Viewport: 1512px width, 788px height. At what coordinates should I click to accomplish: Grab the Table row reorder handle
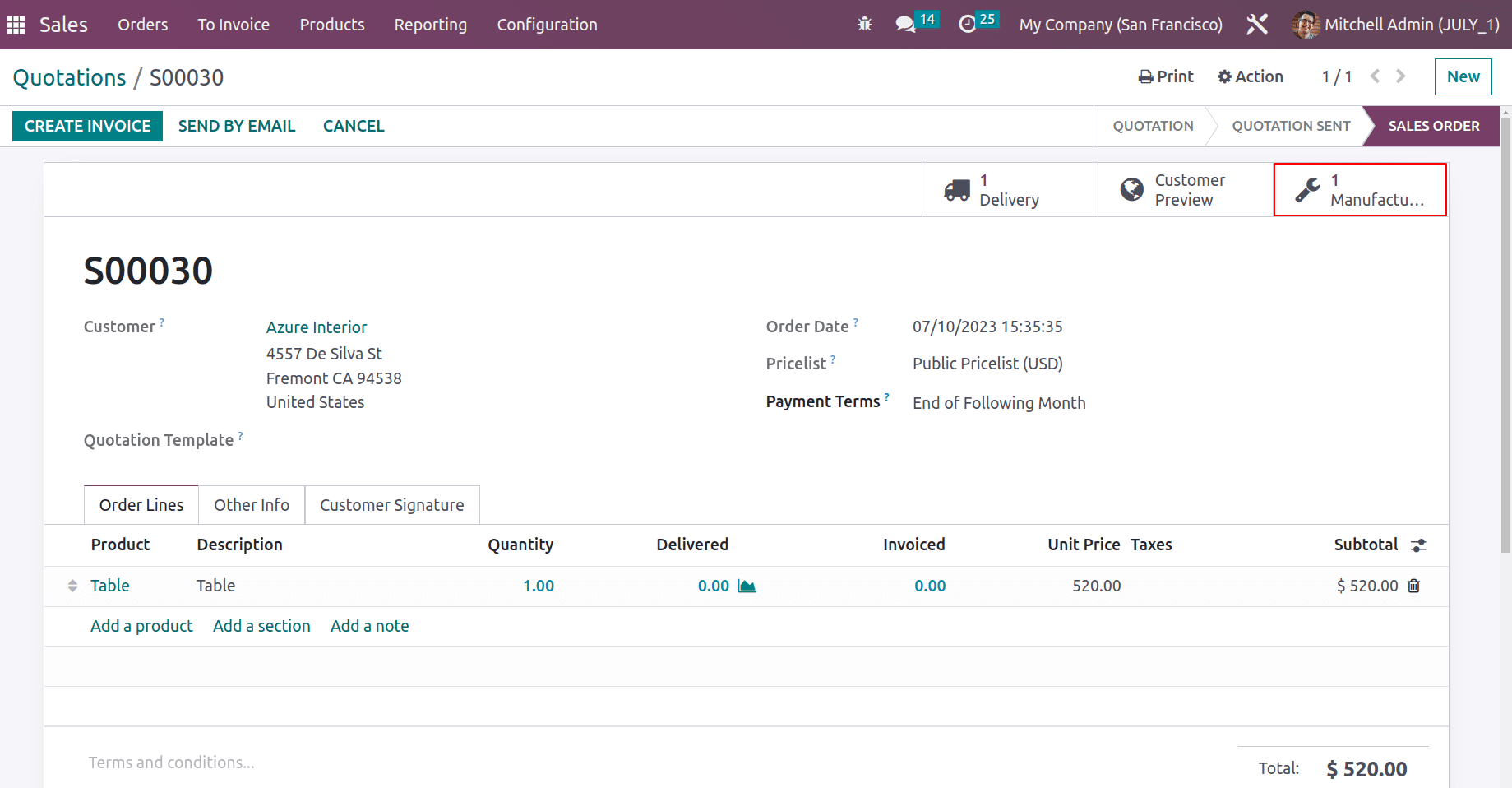(72, 586)
